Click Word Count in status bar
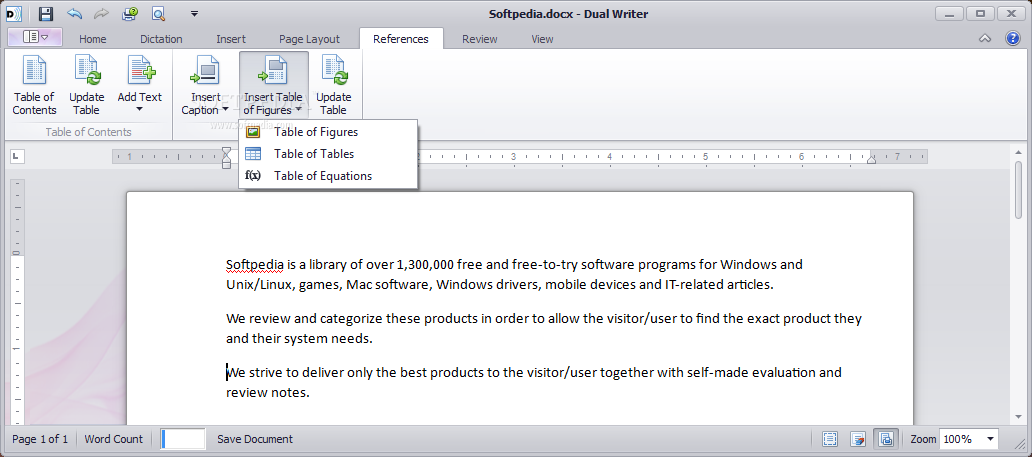 pyautogui.click(x=113, y=439)
